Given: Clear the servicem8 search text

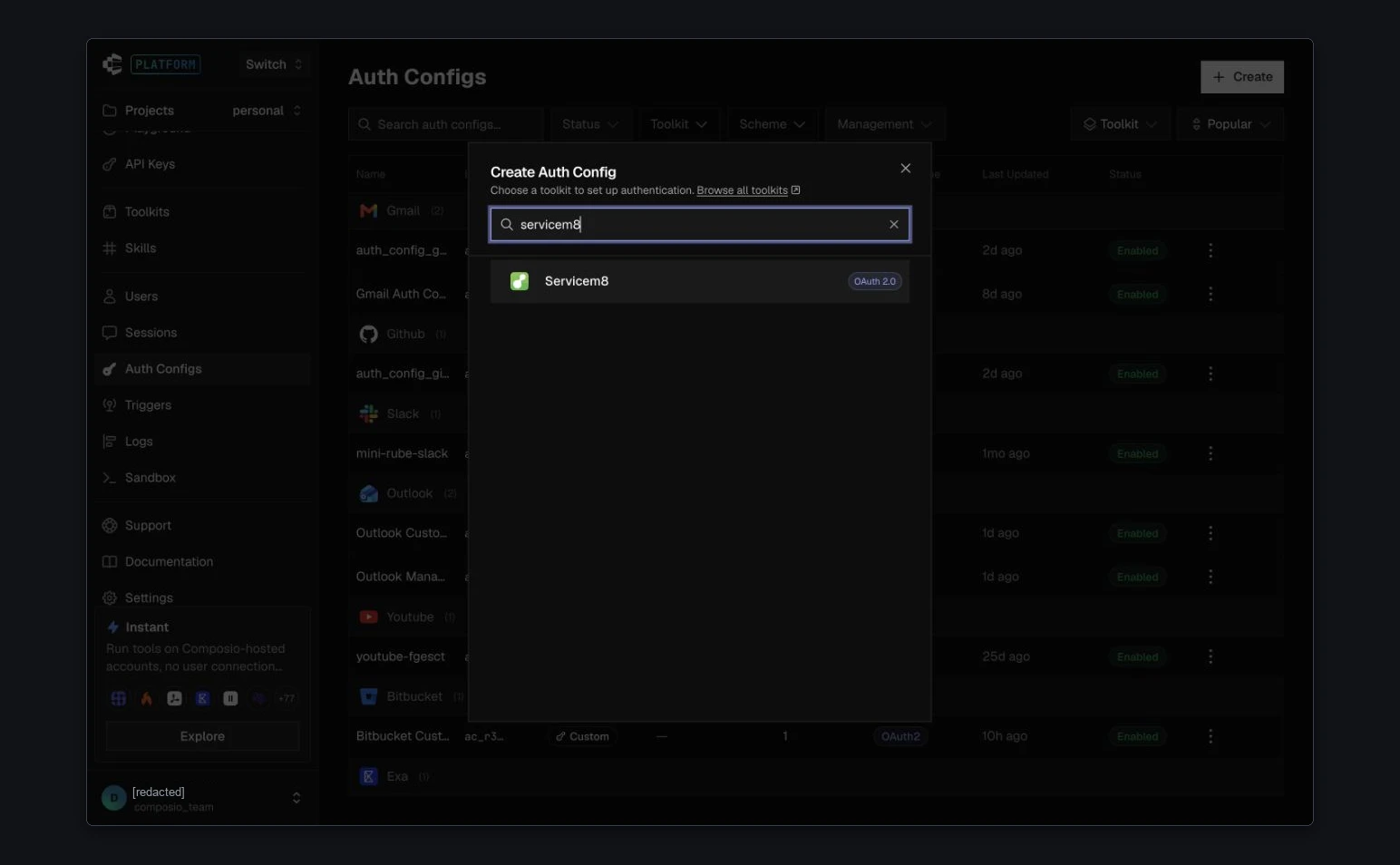Looking at the screenshot, I should 894,225.
